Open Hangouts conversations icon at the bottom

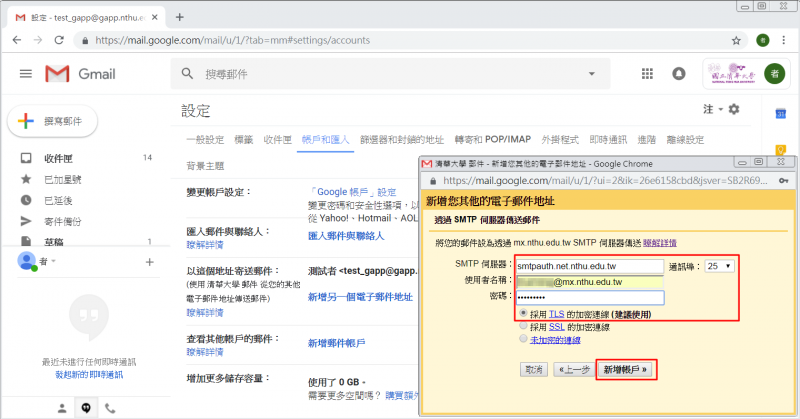[x=86, y=408]
